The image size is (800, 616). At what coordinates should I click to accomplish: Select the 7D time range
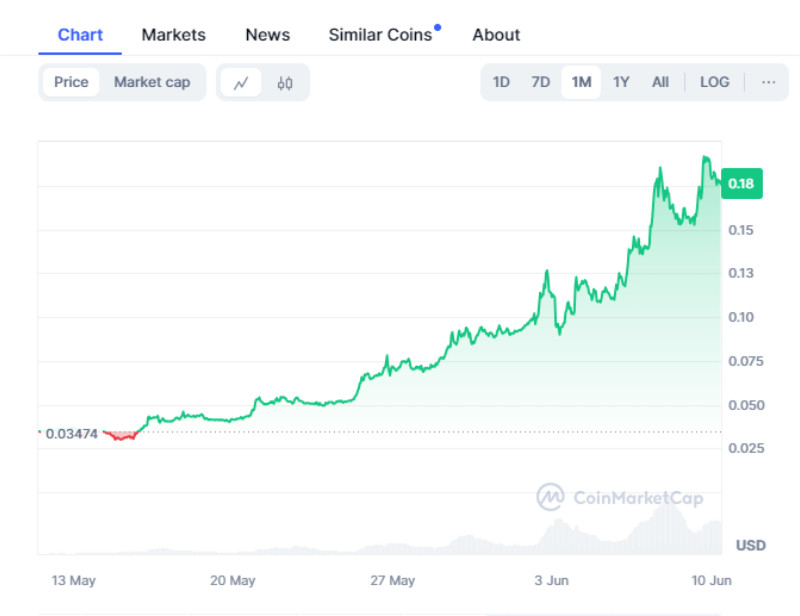(541, 82)
